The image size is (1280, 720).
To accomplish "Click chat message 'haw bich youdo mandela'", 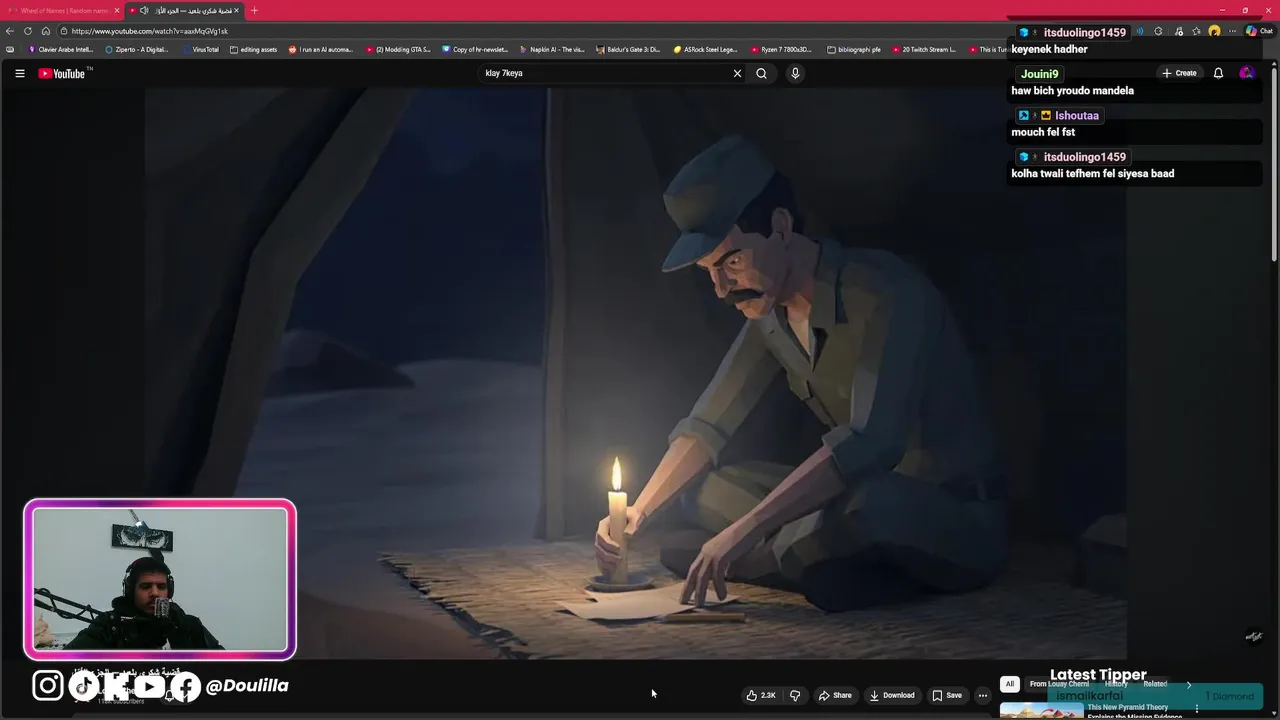I will [x=1072, y=90].
